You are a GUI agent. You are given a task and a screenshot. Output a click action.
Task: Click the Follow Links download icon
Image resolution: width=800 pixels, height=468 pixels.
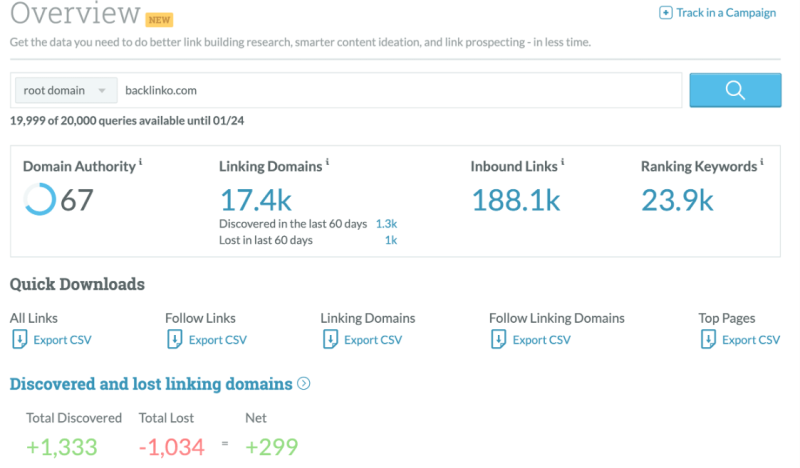[x=174, y=339]
